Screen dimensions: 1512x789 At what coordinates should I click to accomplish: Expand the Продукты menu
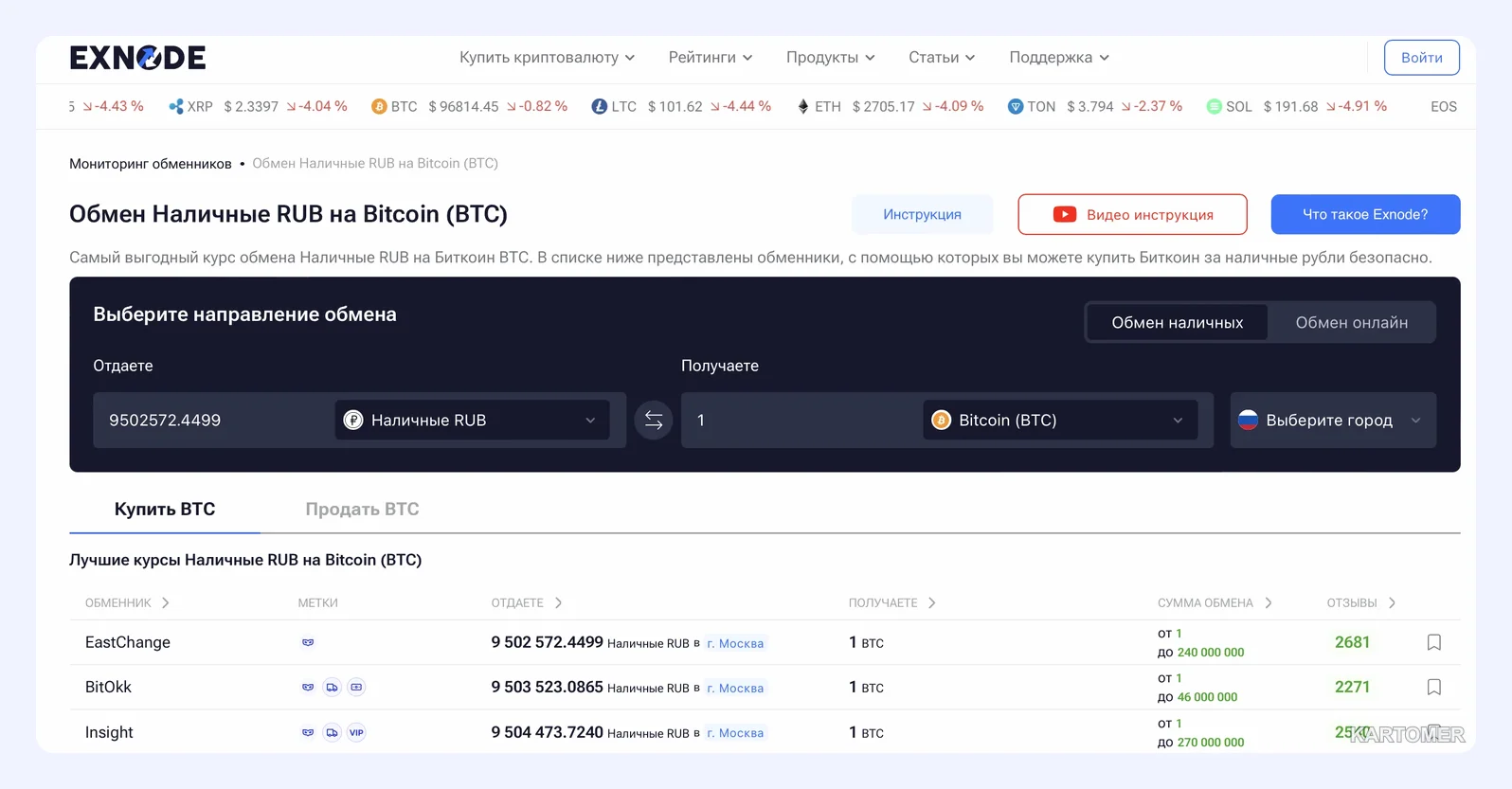click(830, 58)
